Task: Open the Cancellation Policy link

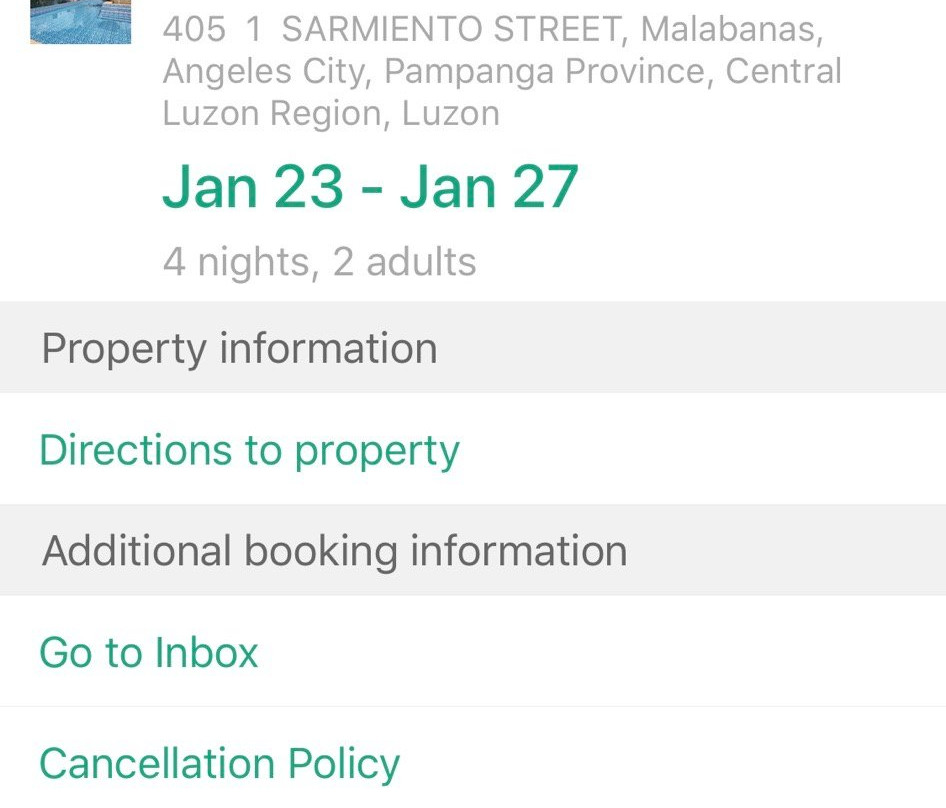Action: 219,764
